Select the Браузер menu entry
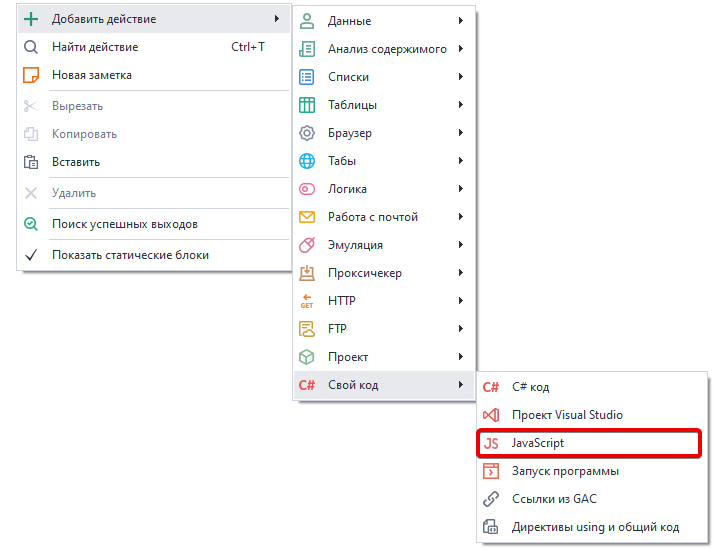The height and width of the screenshot is (550, 716). click(349, 133)
